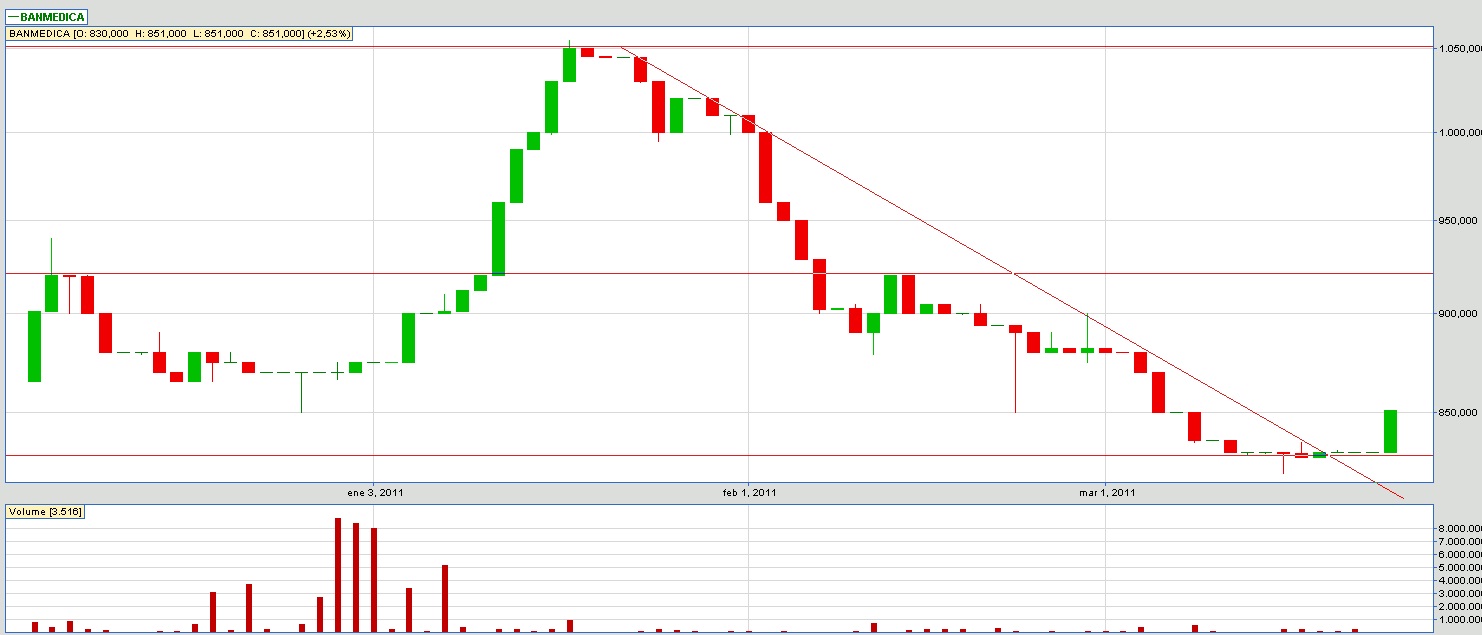Click the Volume [3.516] label
Image resolution: width=1482 pixels, height=635 pixels.
click(x=45, y=512)
